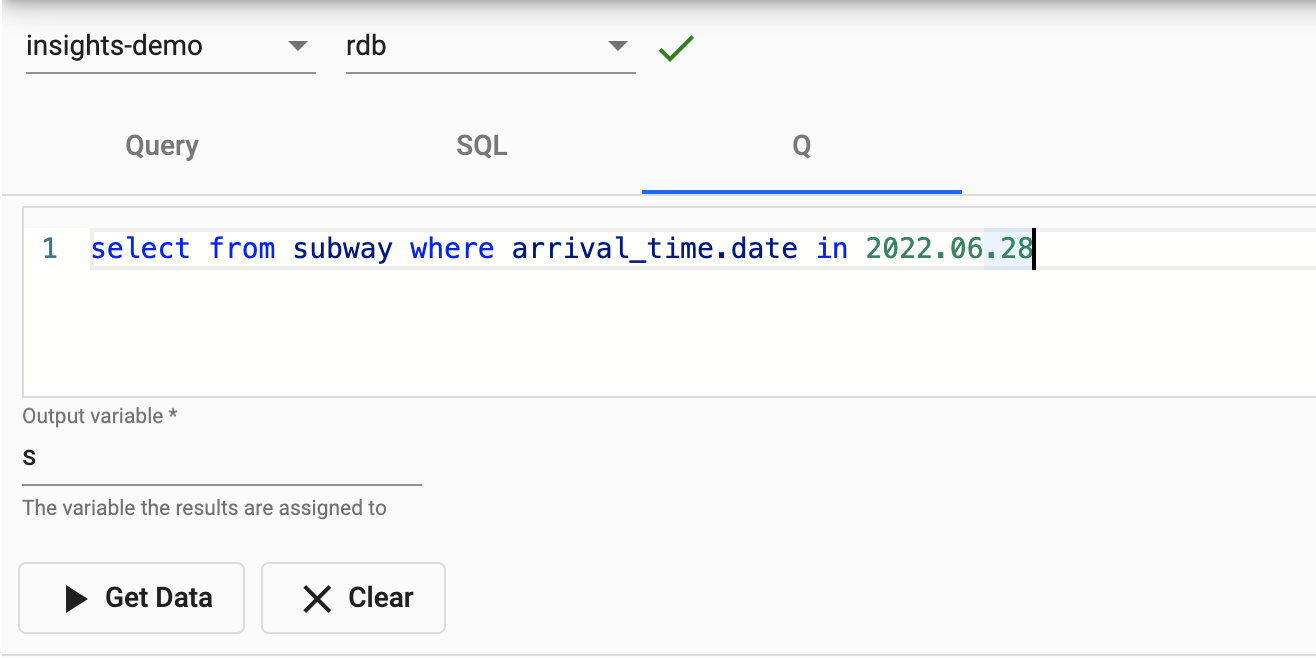Place cursor on 'subway' table name
Viewport: 1316px width, 658px height.
(343, 248)
